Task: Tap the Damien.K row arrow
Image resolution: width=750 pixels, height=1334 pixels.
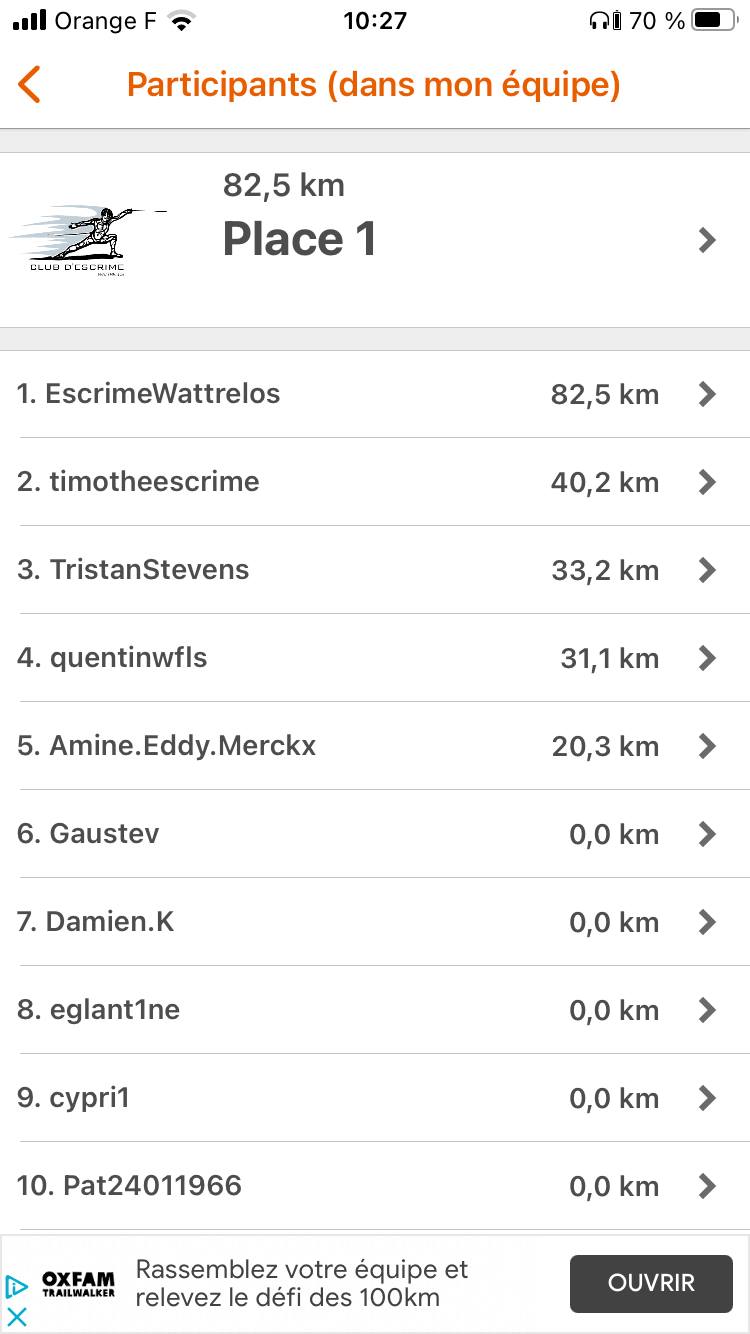Action: (x=707, y=922)
